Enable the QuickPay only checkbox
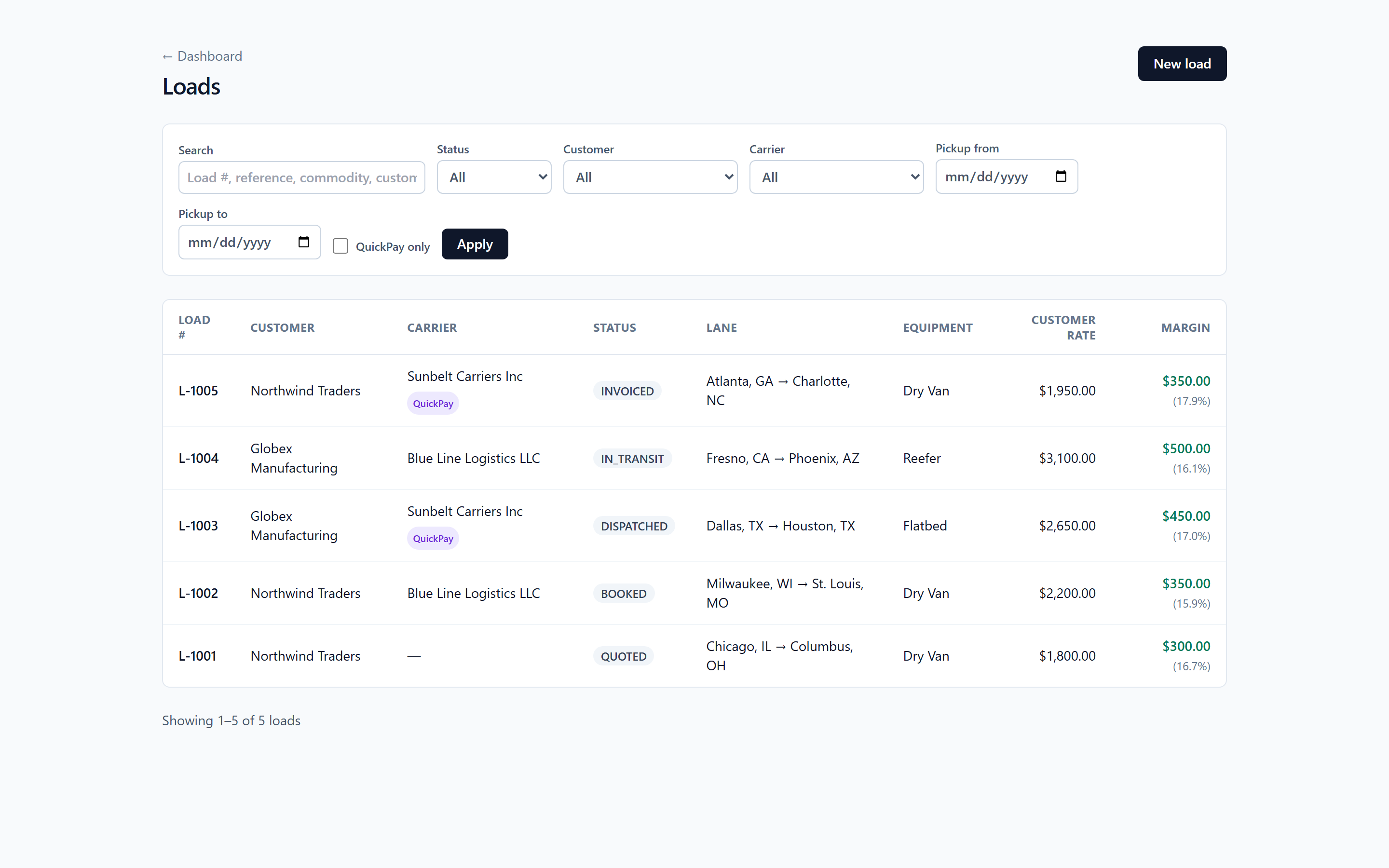Screen dimensions: 1389x868 pos(340,246)
